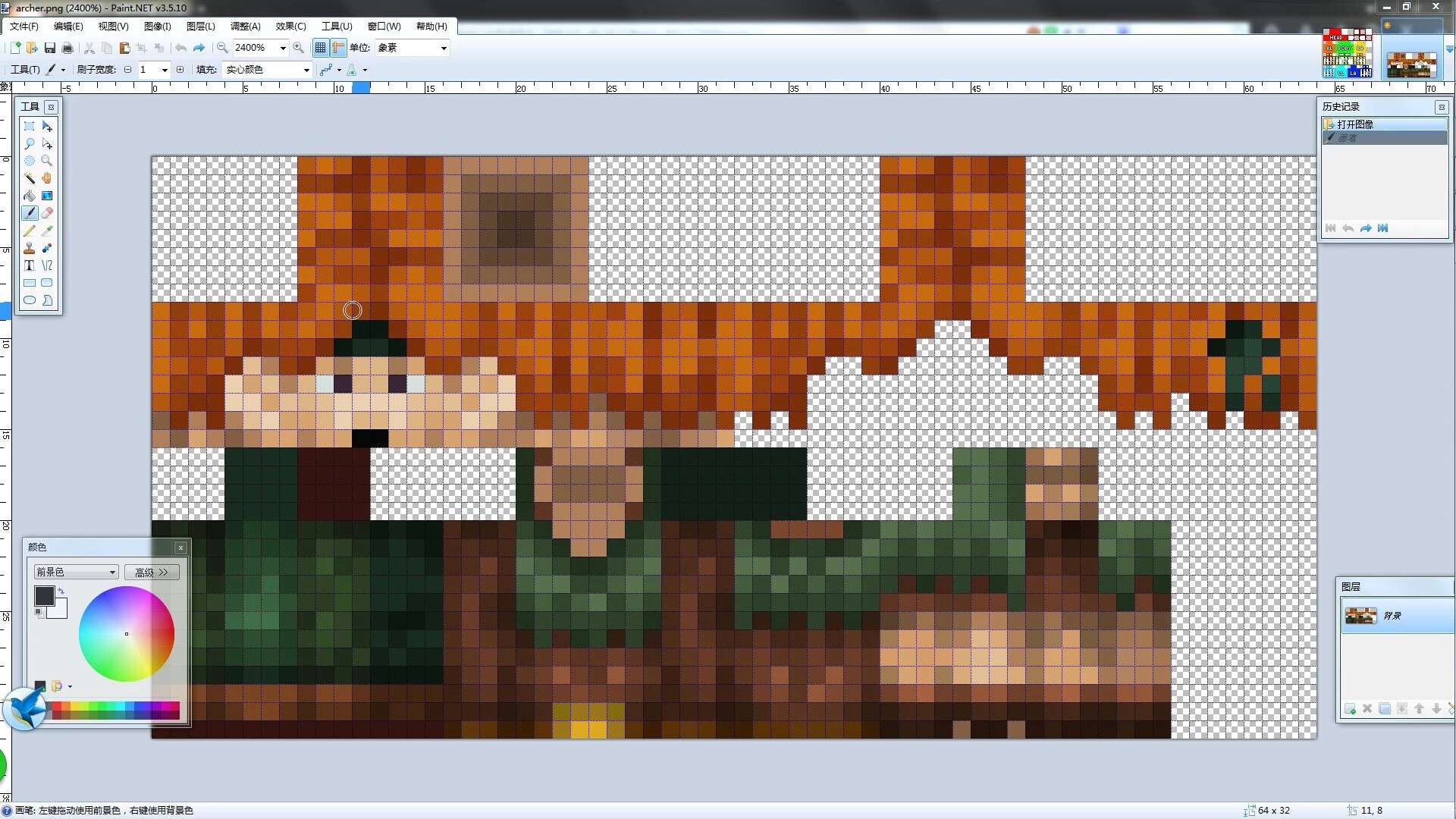Select 打开图像 history entry
The height and width of the screenshot is (819, 1456).
point(1354,124)
